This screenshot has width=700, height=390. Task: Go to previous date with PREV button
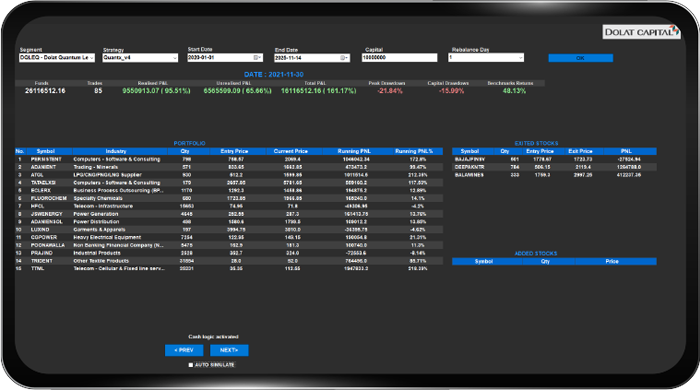tap(184, 350)
